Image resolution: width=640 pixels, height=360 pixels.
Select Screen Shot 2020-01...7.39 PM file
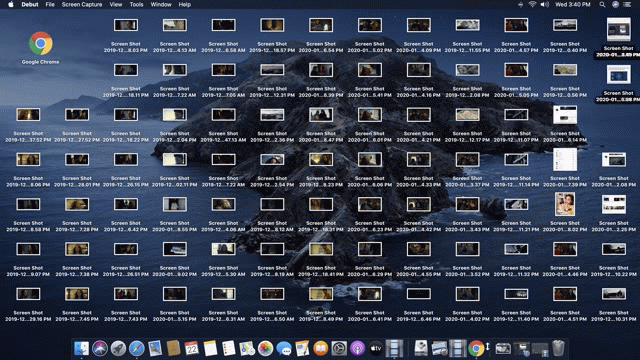point(565,160)
